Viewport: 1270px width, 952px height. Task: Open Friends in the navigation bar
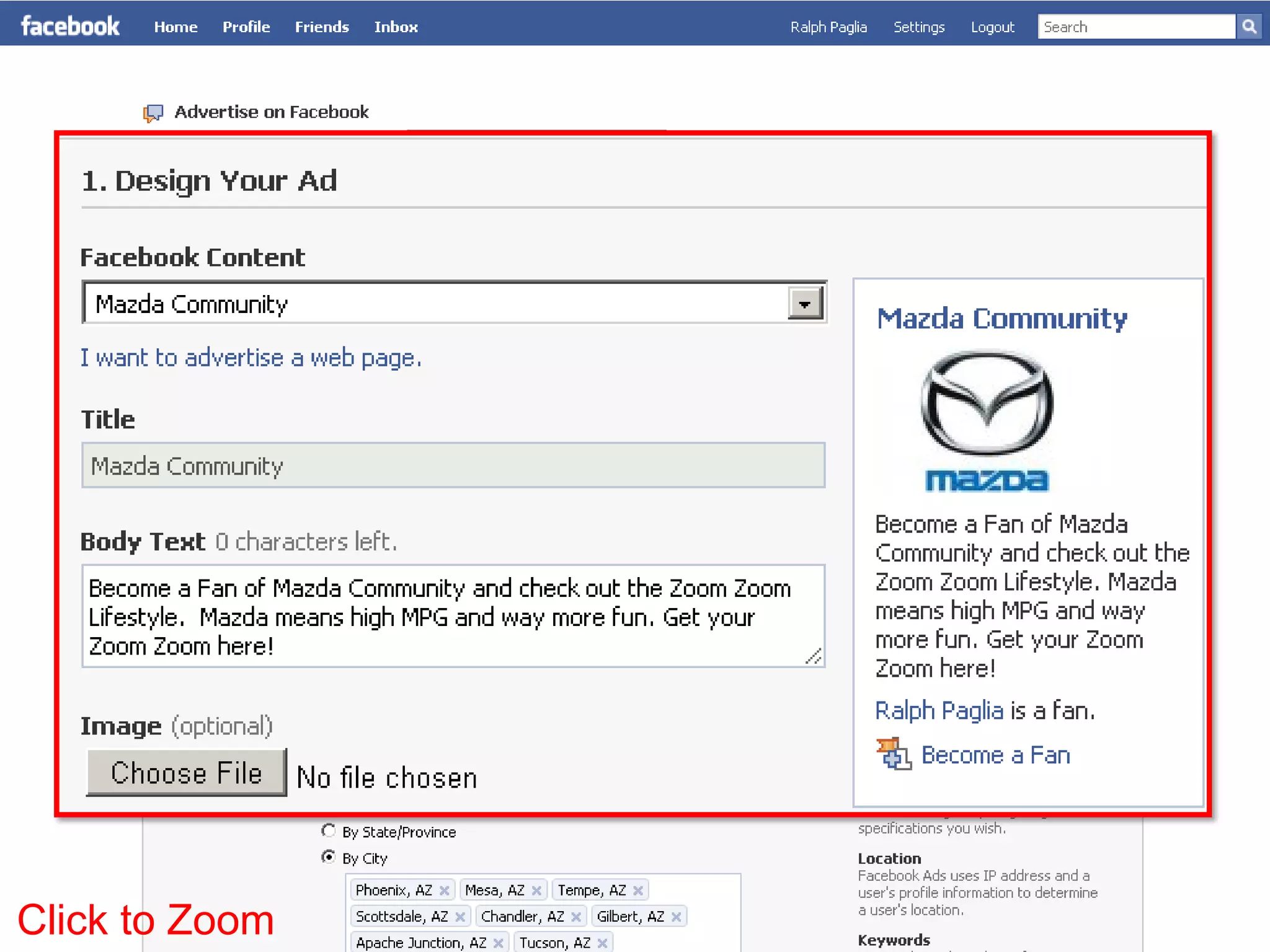coord(322,27)
